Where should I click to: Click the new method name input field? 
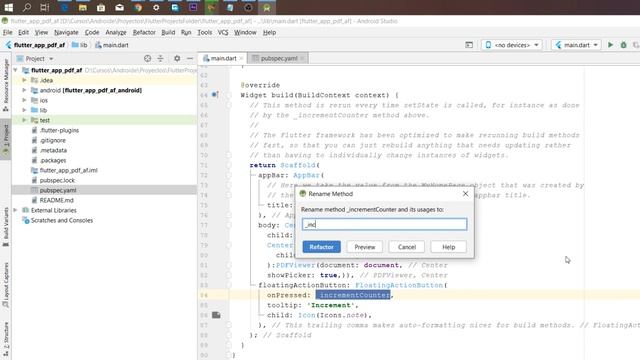384,224
